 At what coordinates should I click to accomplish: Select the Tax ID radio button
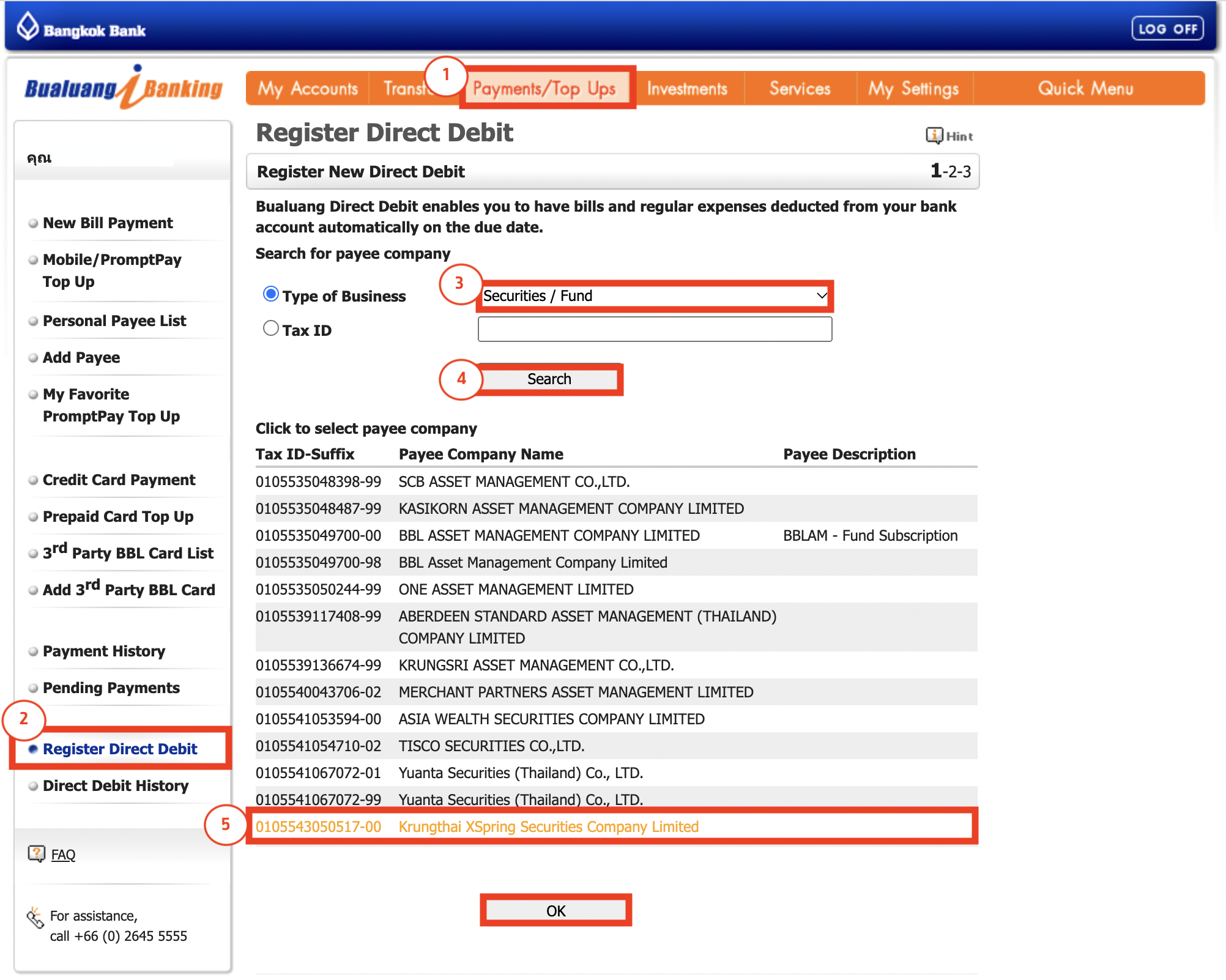point(270,329)
